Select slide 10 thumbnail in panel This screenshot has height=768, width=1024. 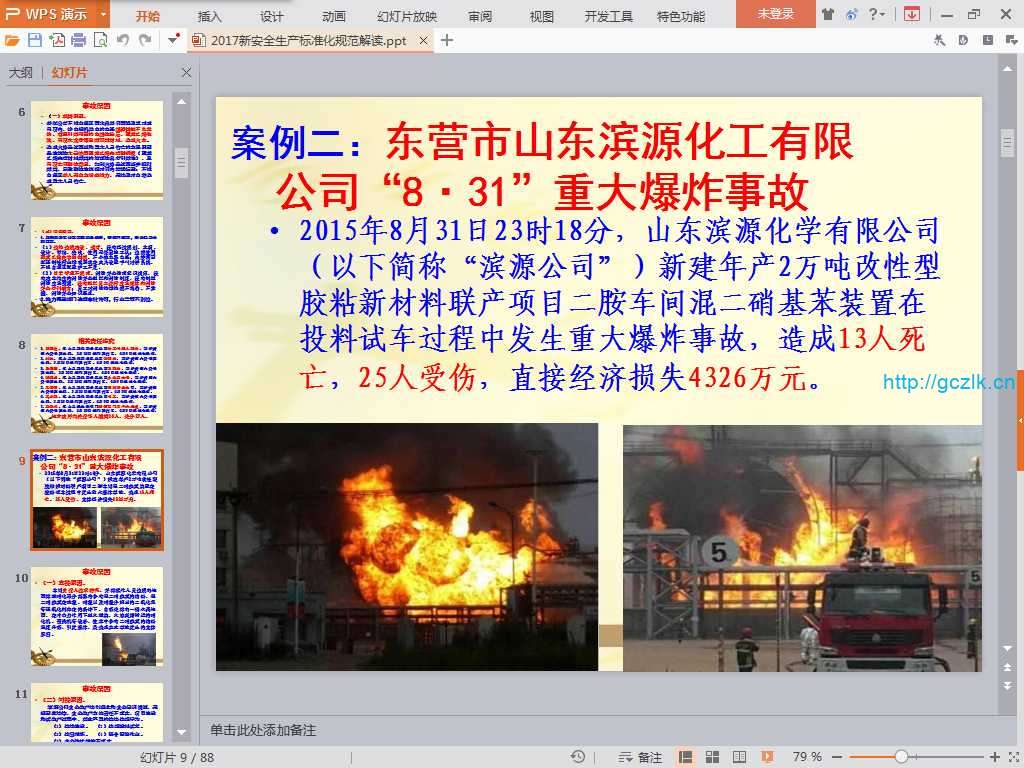(97, 617)
